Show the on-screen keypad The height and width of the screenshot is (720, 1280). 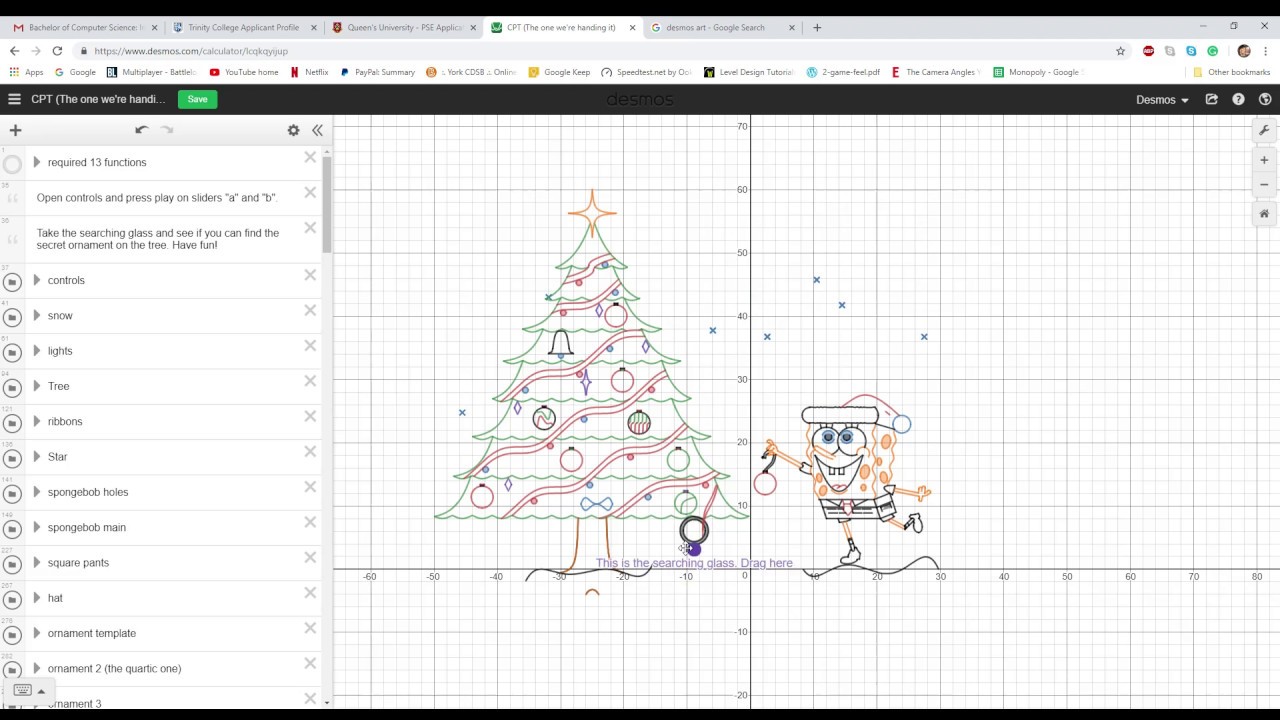click(29, 691)
